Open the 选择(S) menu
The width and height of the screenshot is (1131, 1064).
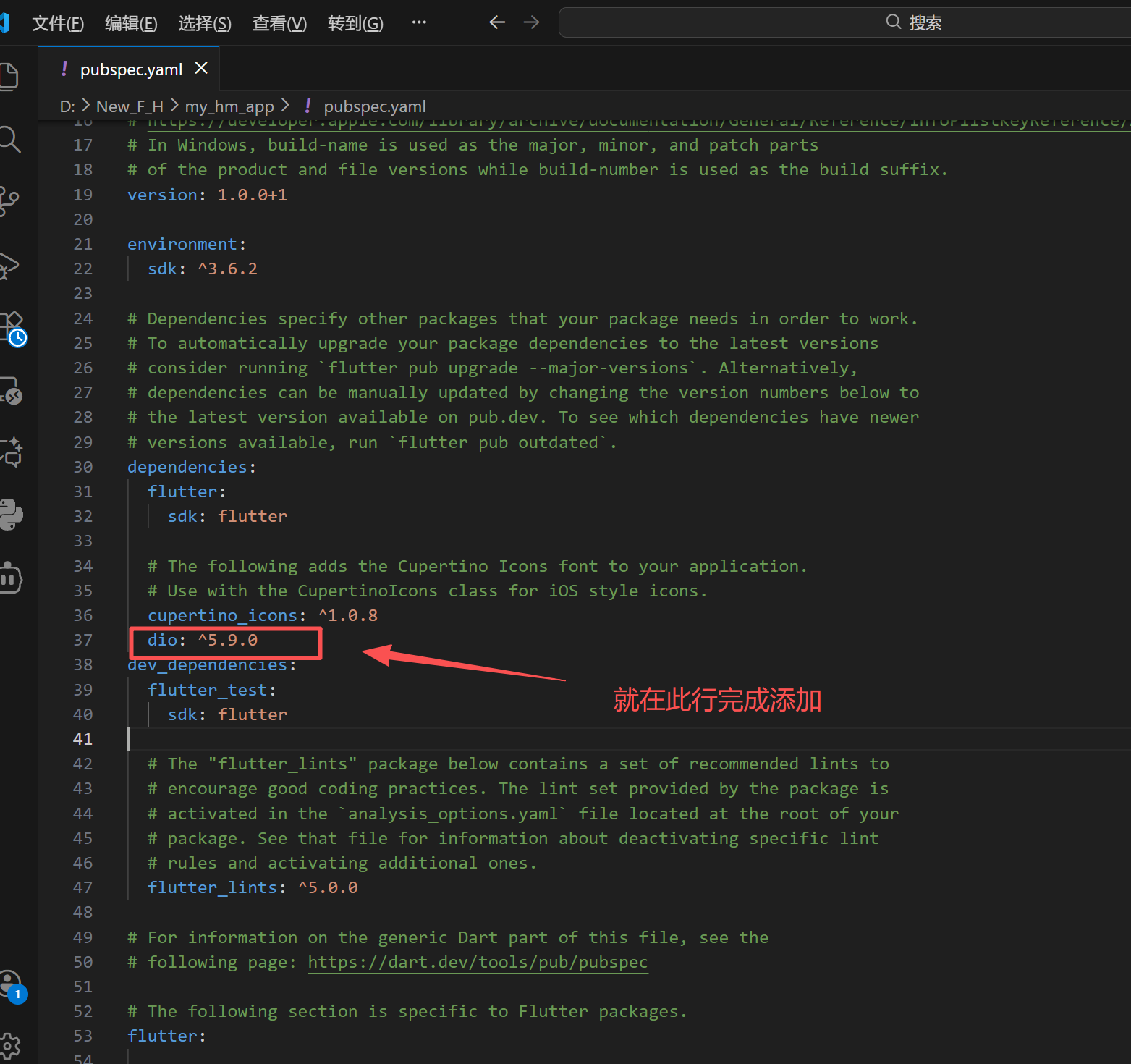click(x=205, y=23)
